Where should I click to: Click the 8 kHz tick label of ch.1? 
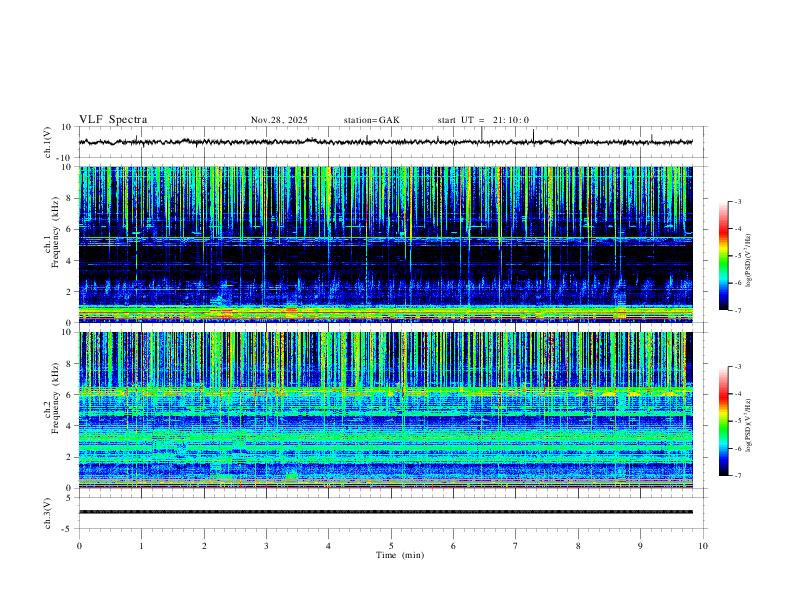click(69, 198)
